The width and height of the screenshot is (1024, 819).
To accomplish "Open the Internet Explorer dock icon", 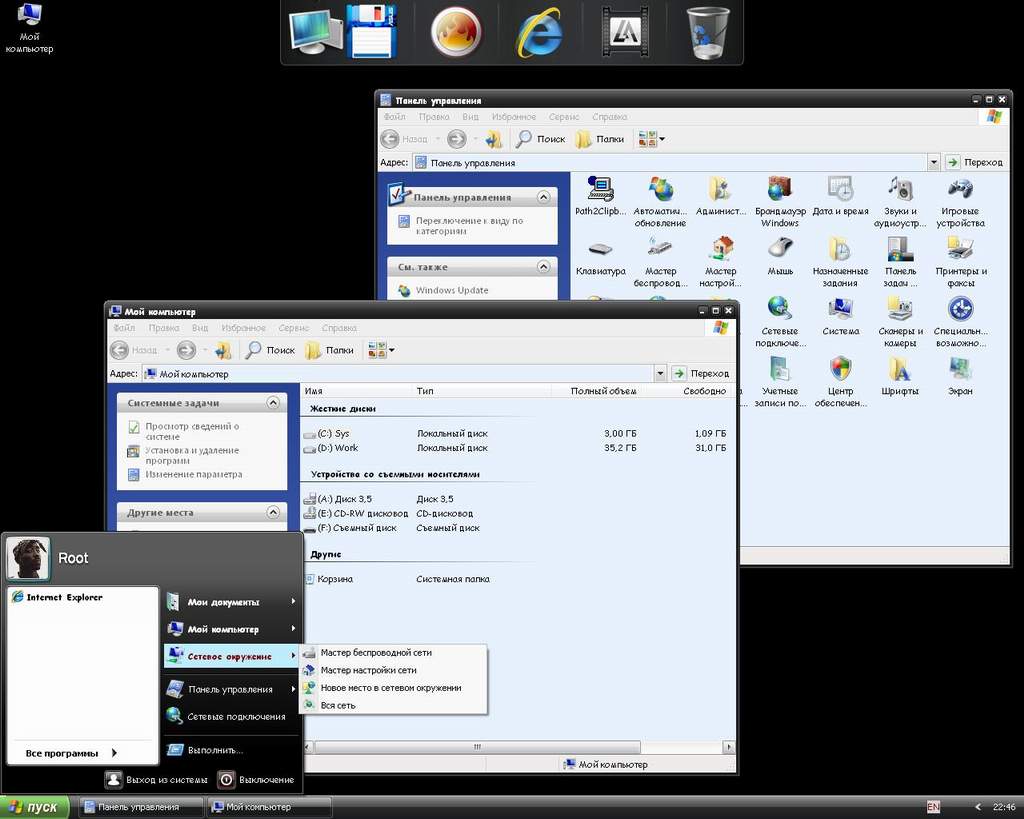I will [x=538, y=33].
